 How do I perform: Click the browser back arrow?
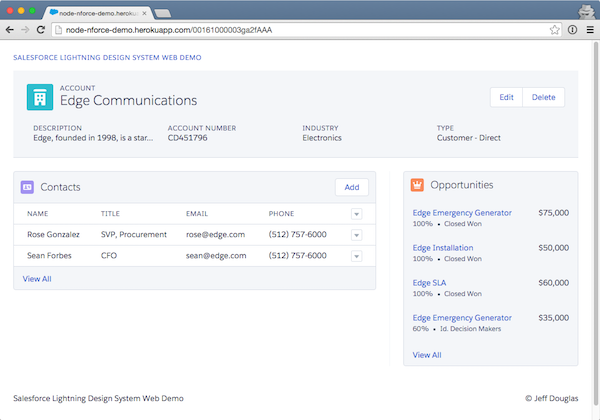tap(10, 30)
